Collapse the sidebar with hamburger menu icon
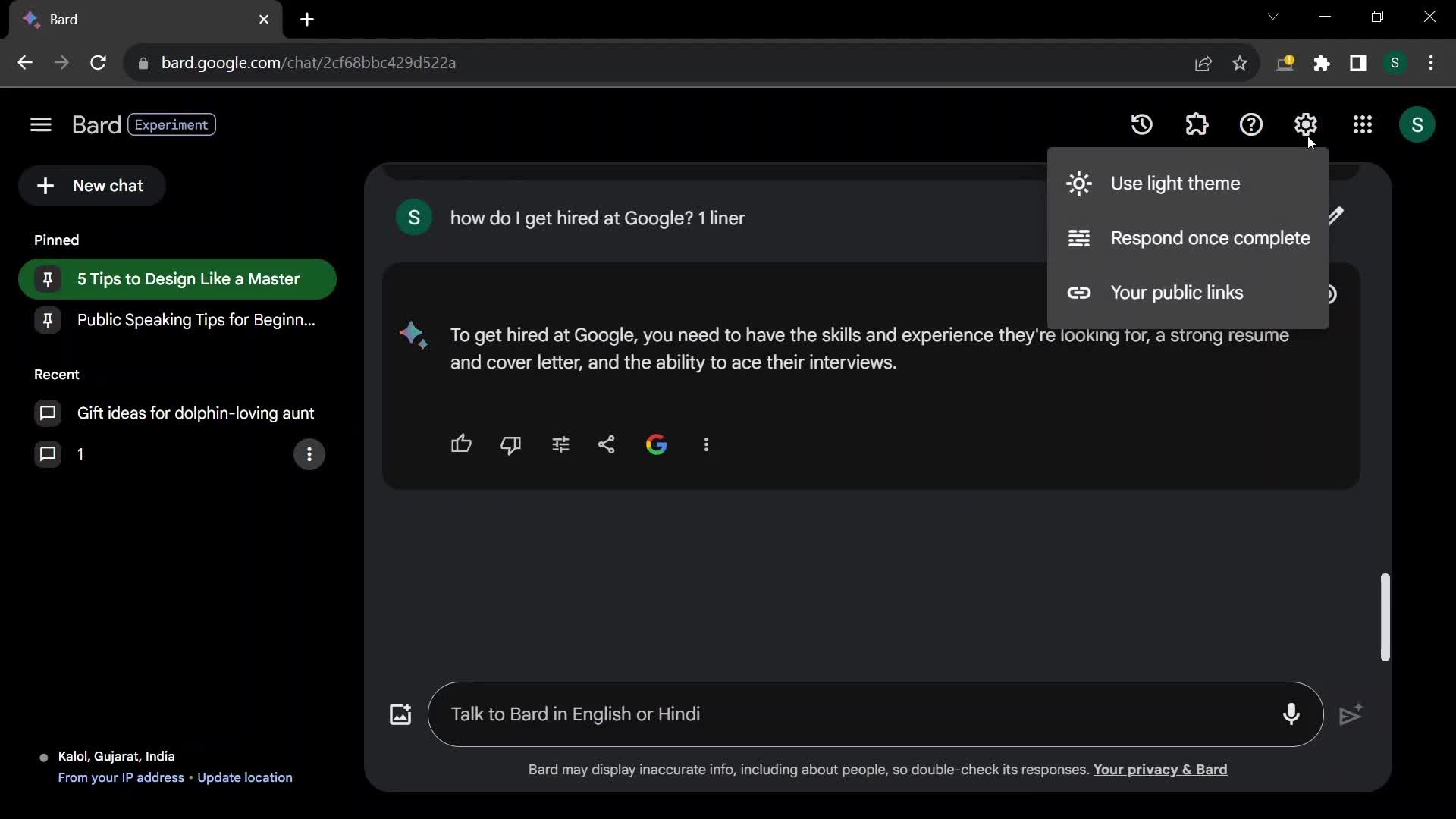This screenshot has height=819, width=1456. [41, 124]
